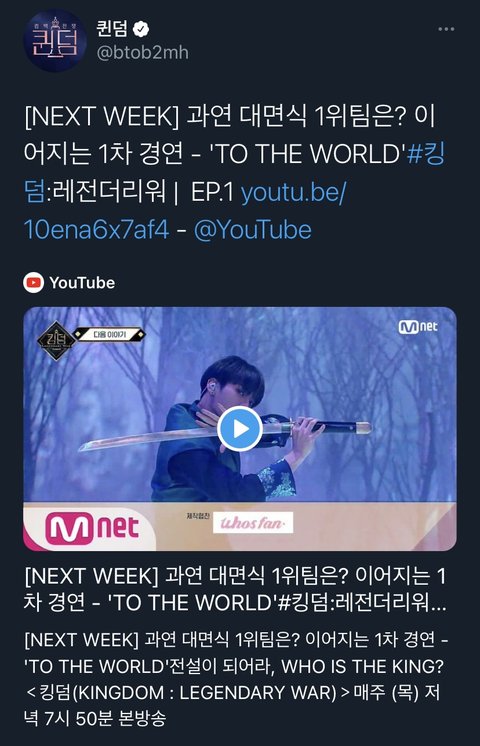Open the 퀸덤 display name
Screen dimensions: 480x746
(x=111, y=29)
